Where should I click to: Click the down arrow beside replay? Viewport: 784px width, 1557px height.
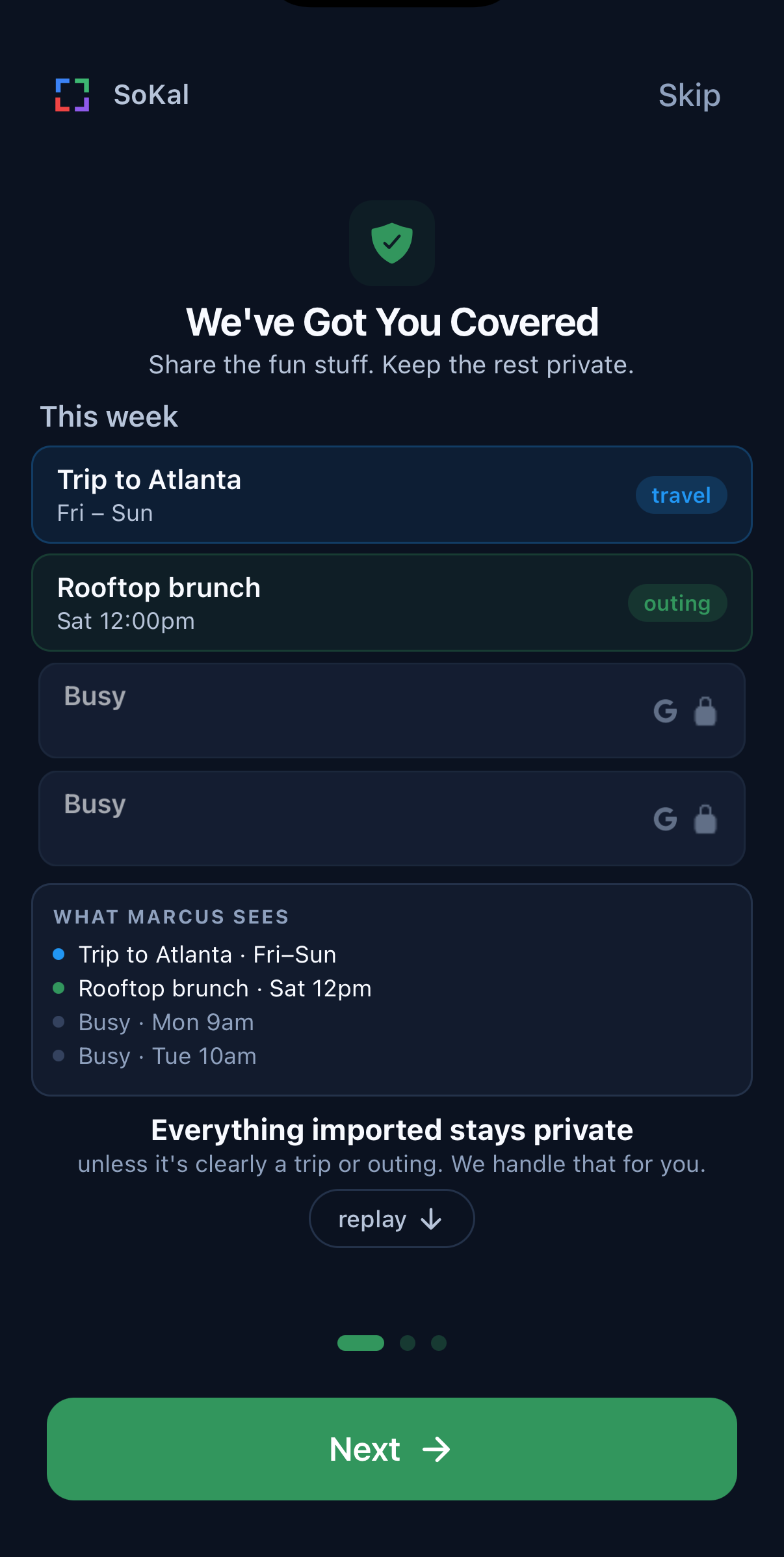[431, 1219]
